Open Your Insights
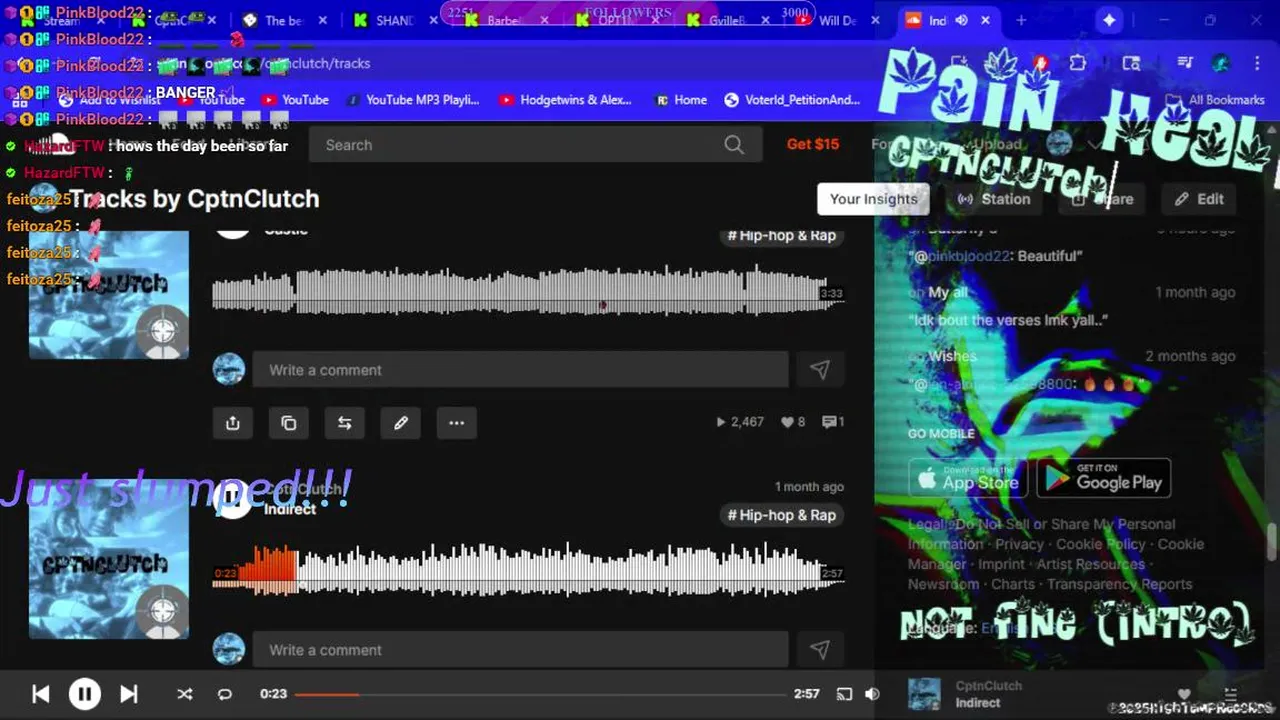The image size is (1280, 720). pos(874,199)
